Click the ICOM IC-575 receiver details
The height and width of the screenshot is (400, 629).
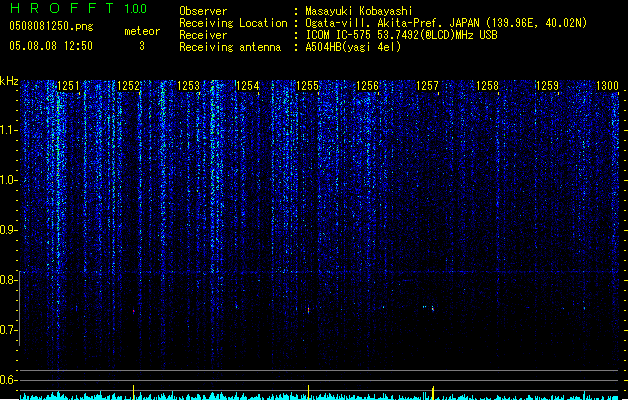[x=402, y=35]
